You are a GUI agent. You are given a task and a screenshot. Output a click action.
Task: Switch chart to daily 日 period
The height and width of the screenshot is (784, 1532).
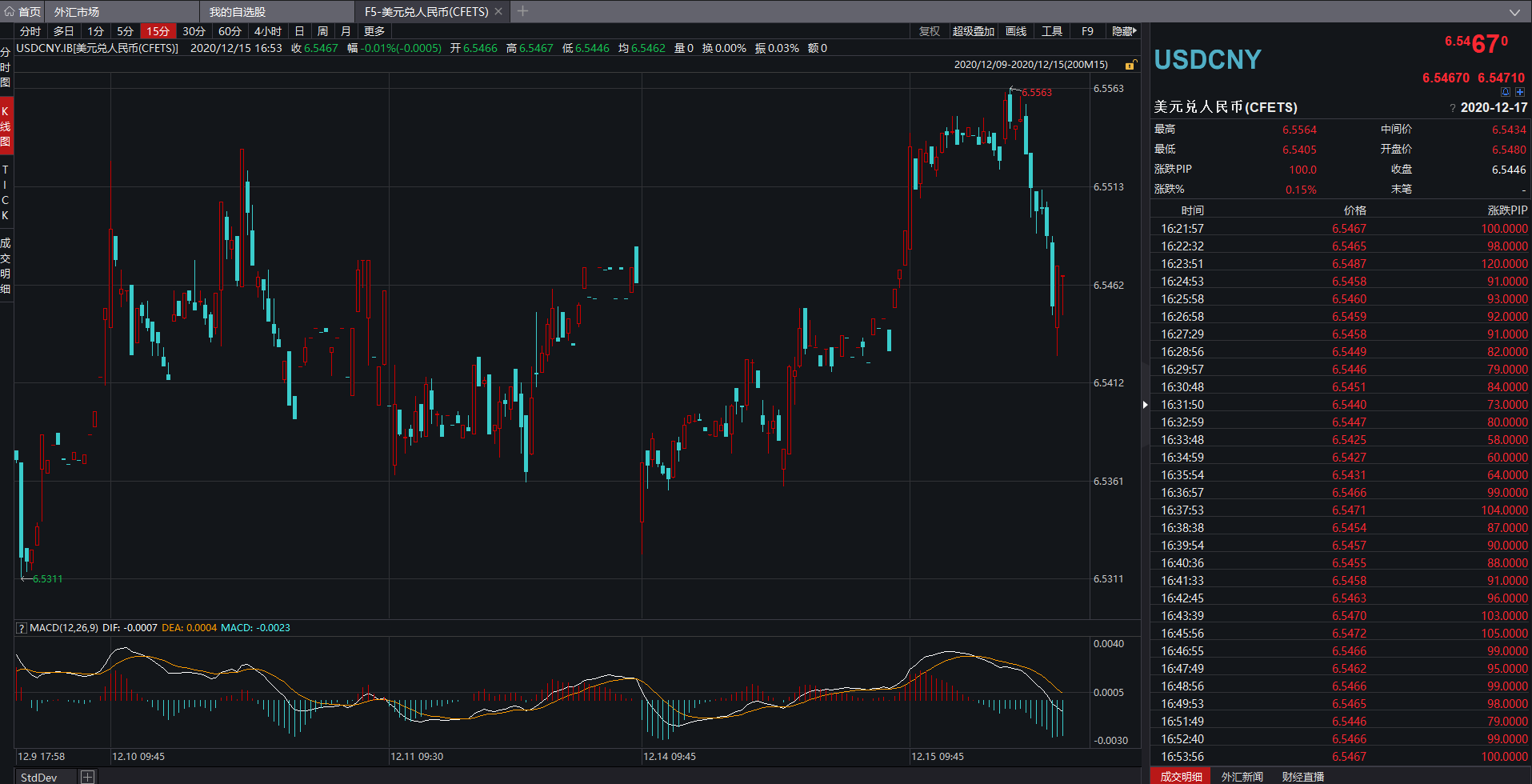299,31
